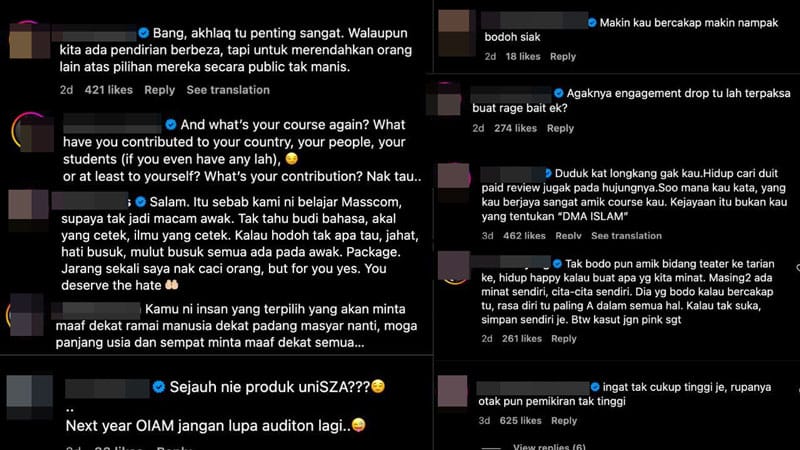Reply to the 'bodoh siak' comment
Screen dimensions: 800x450
(563, 57)
